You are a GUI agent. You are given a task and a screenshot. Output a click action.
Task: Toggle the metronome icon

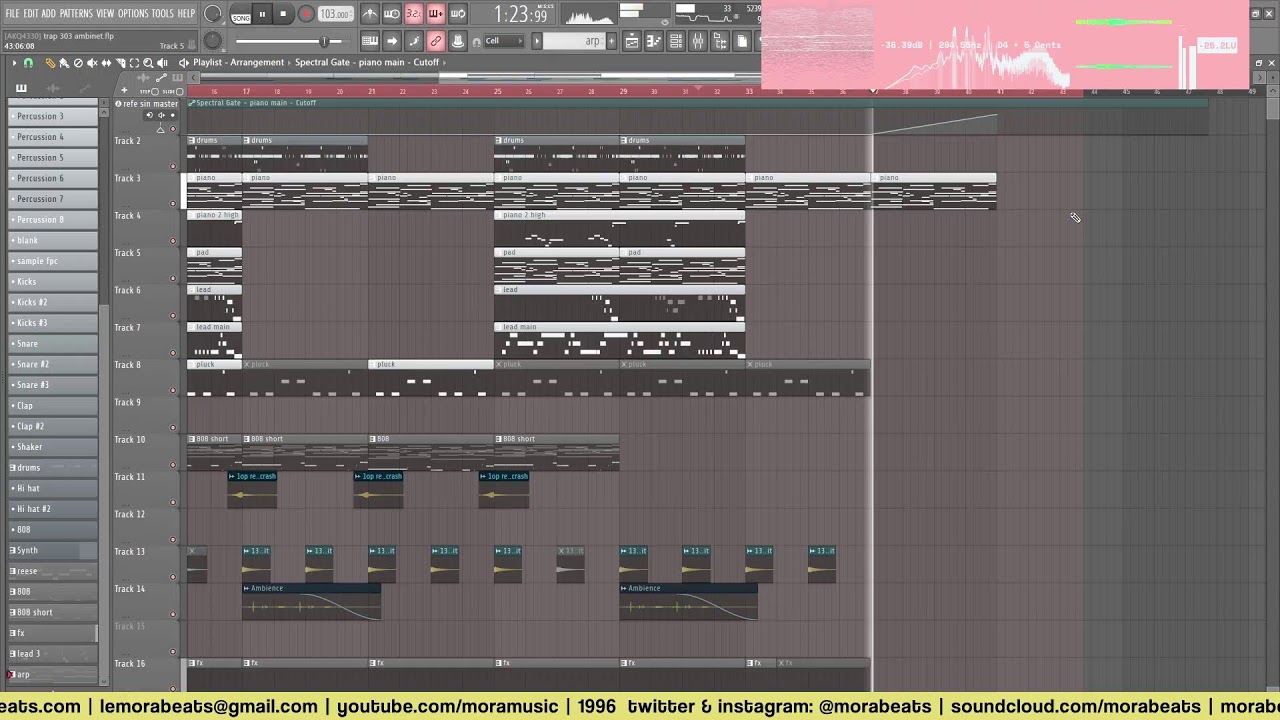pos(369,14)
